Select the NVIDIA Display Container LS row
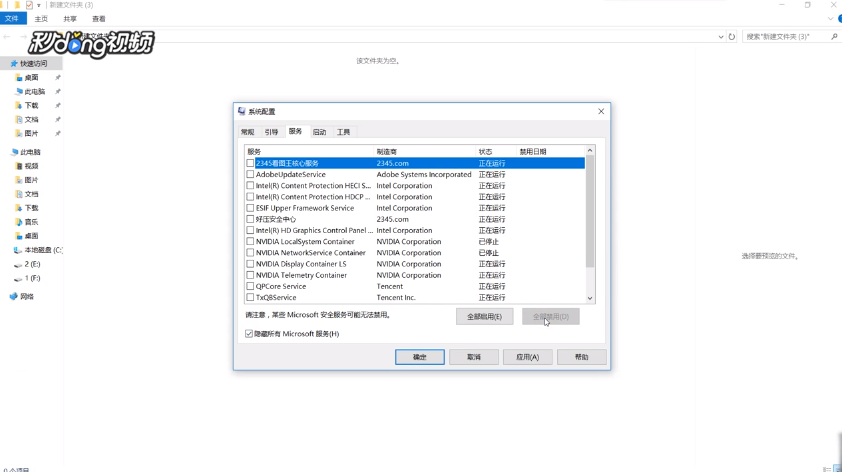Screen dimensions: 842x472 pyautogui.click(x=415, y=264)
